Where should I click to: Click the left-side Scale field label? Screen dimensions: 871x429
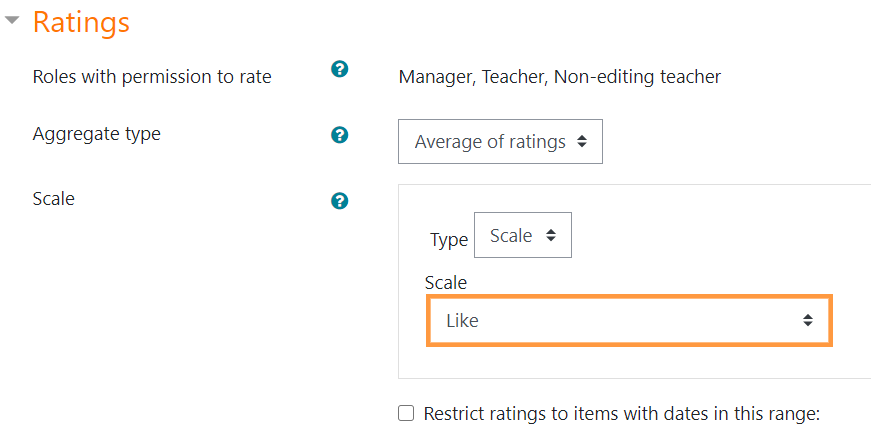[x=54, y=198]
